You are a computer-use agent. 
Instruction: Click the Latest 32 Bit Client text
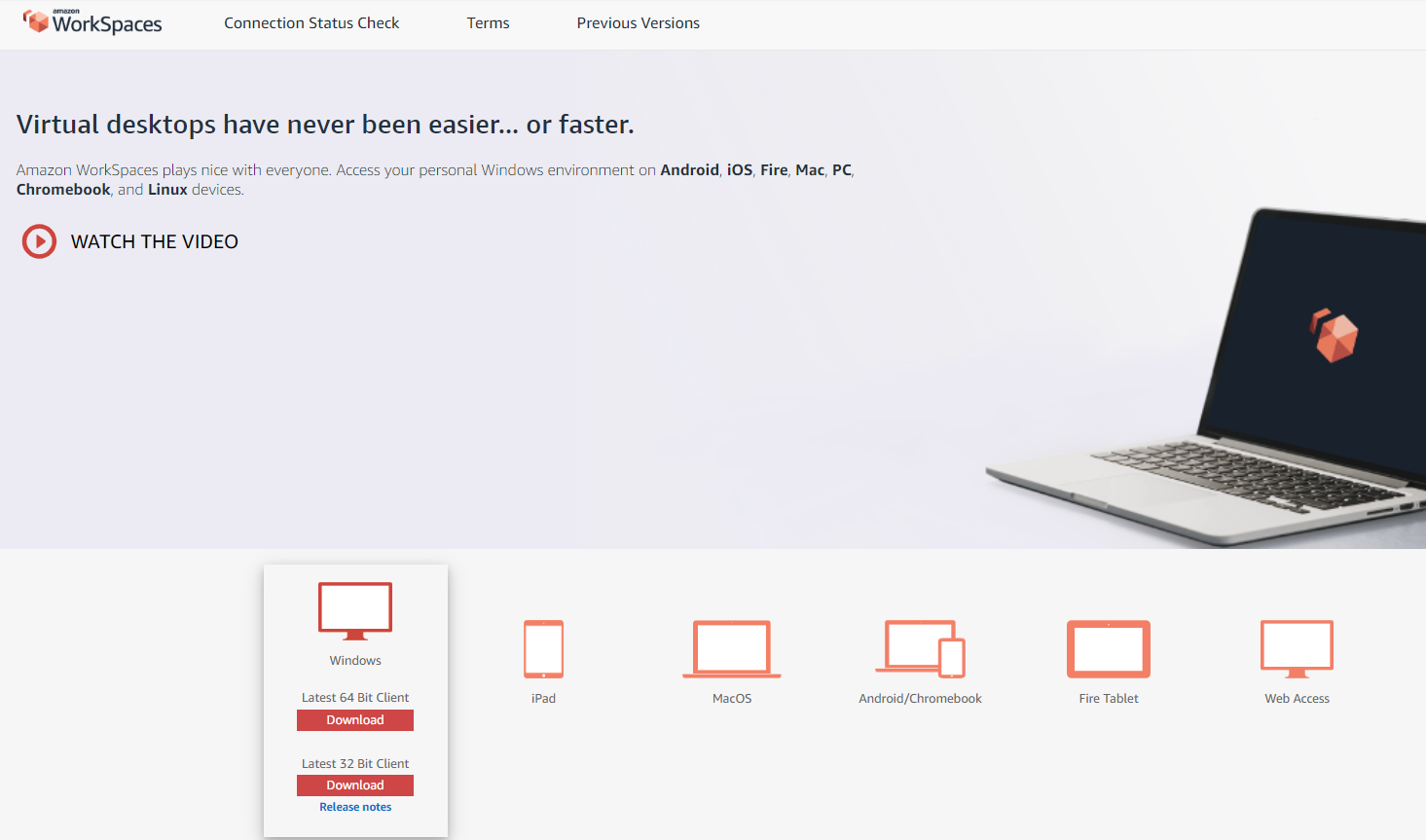point(355,764)
